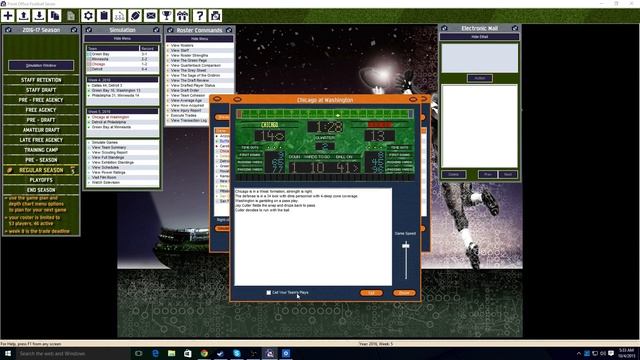
Task: Click the Game Speed slider handle
Action: [406, 246]
